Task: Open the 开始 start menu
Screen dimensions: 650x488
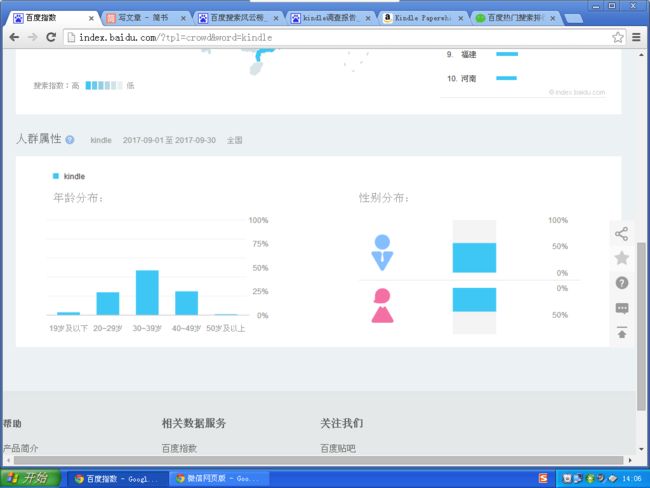Action: [x=30, y=478]
